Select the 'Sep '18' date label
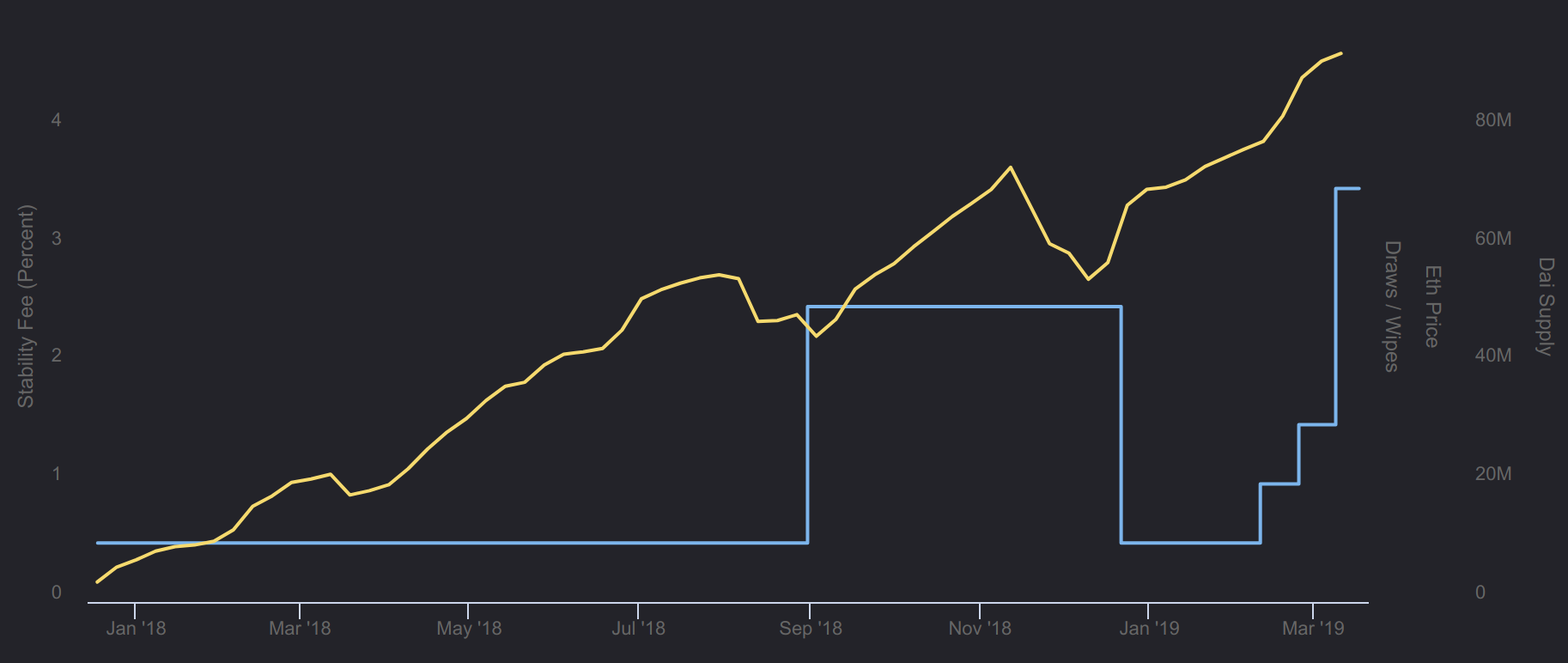1568x663 pixels. [x=810, y=629]
